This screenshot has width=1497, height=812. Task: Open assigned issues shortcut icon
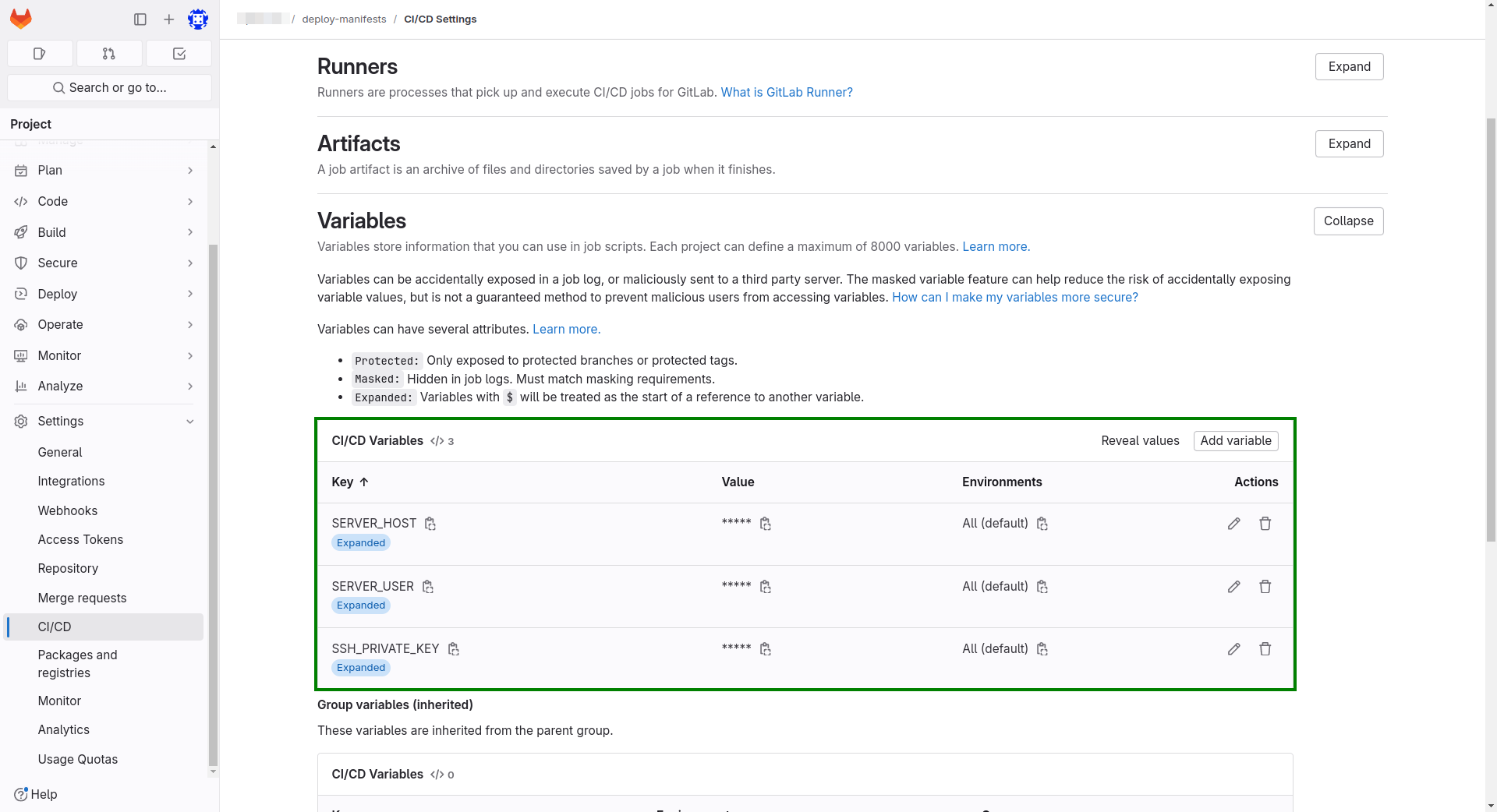[40, 54]
